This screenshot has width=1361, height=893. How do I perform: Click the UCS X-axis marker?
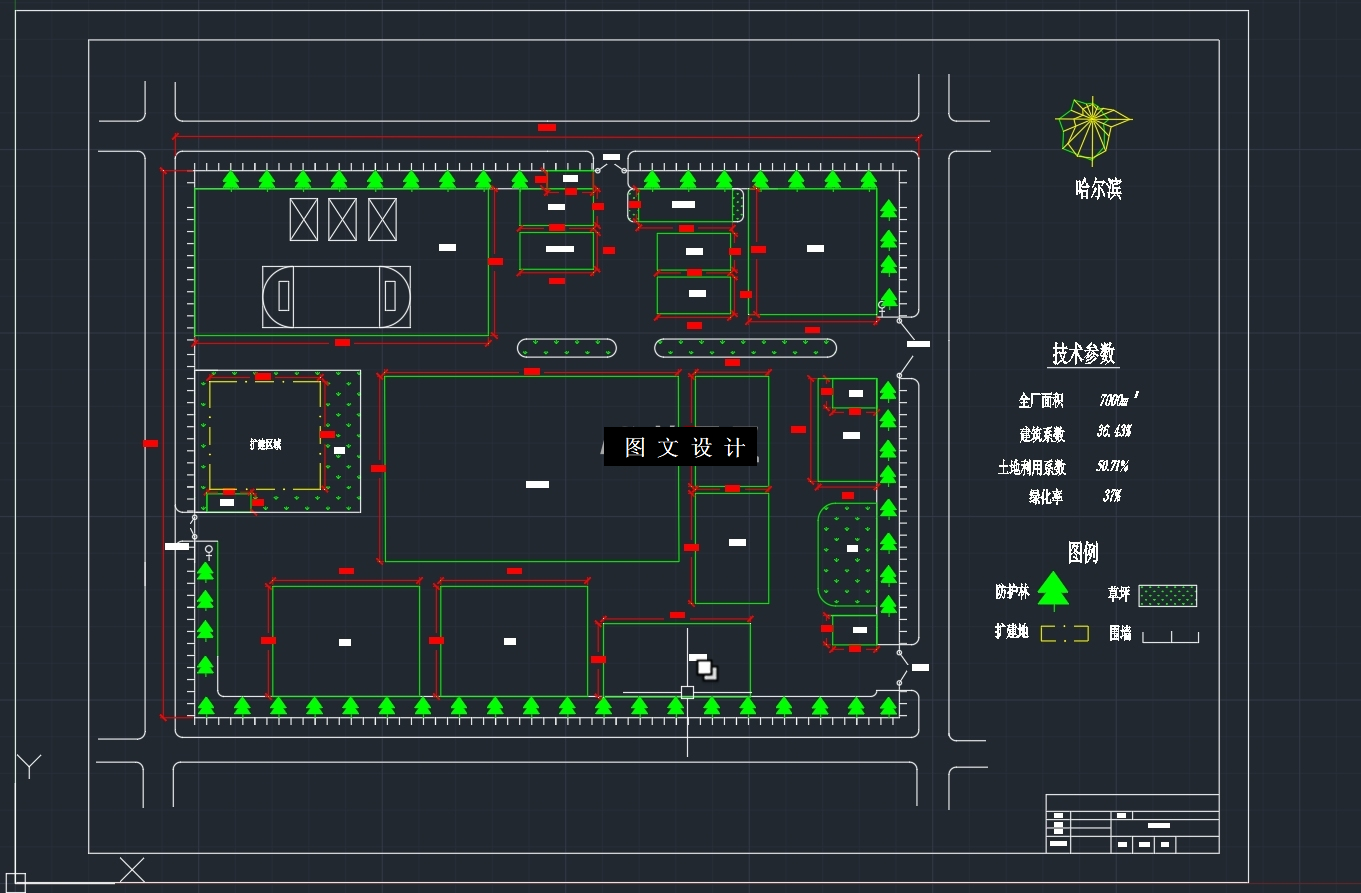pyautogui.click(x=132, y=870)
